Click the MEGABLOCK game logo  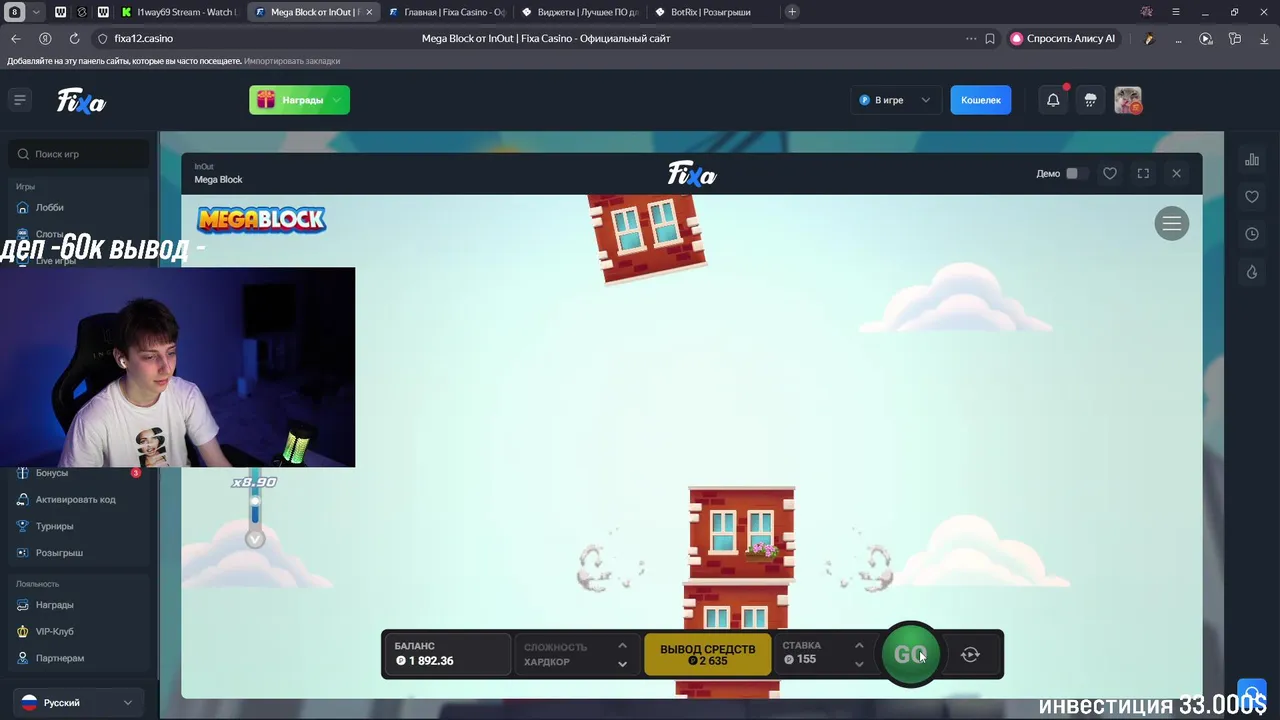coord(261,220)
